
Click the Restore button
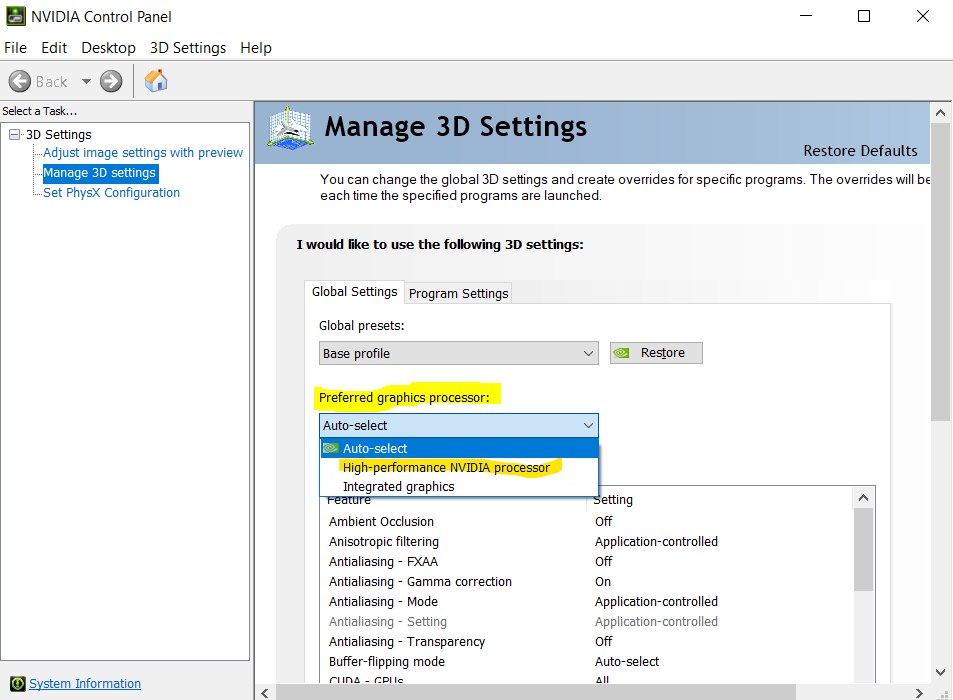(656, 353)
